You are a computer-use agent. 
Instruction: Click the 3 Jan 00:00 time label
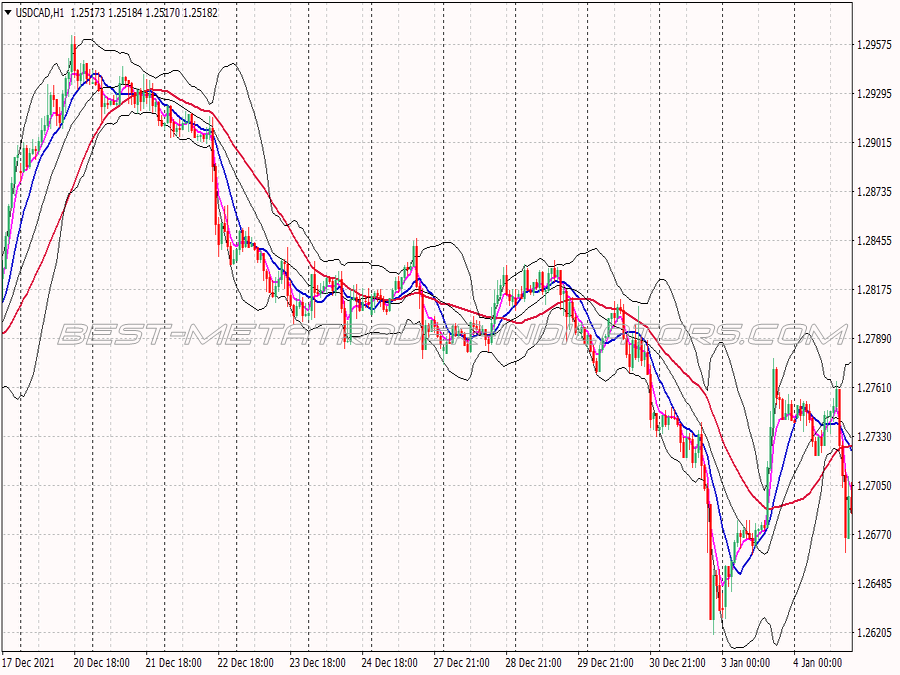746,663
